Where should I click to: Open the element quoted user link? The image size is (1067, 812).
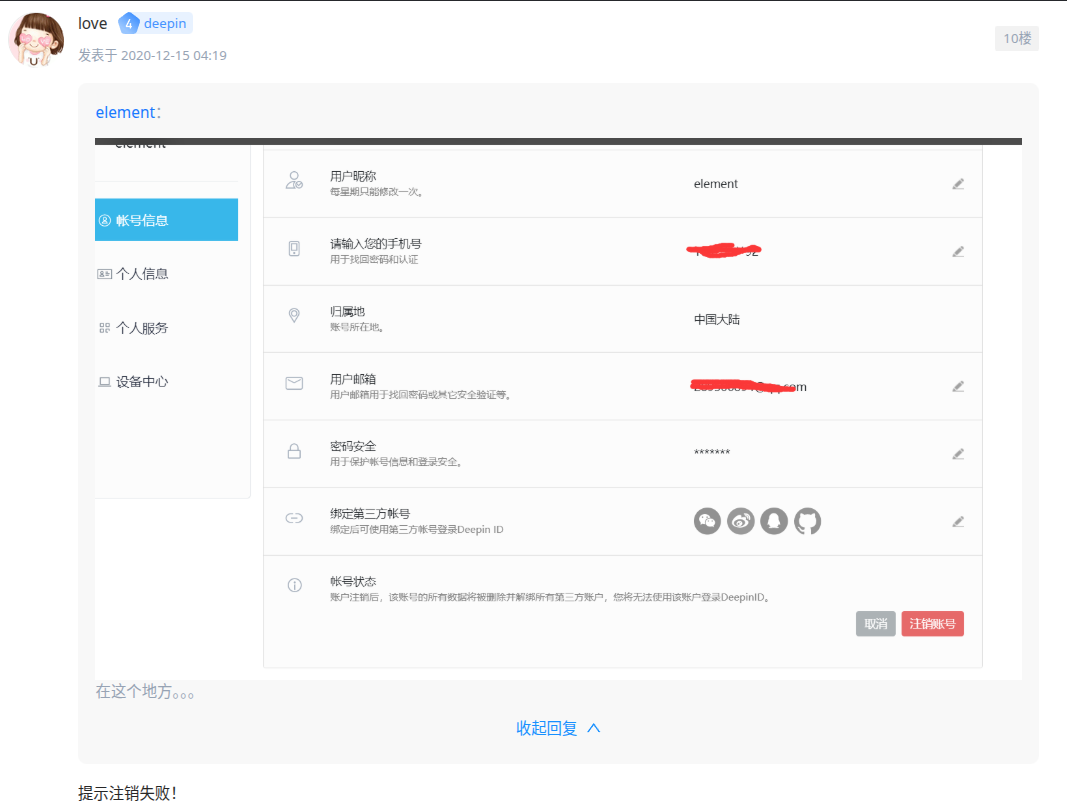pyautogui.click(x=125, y=112)
